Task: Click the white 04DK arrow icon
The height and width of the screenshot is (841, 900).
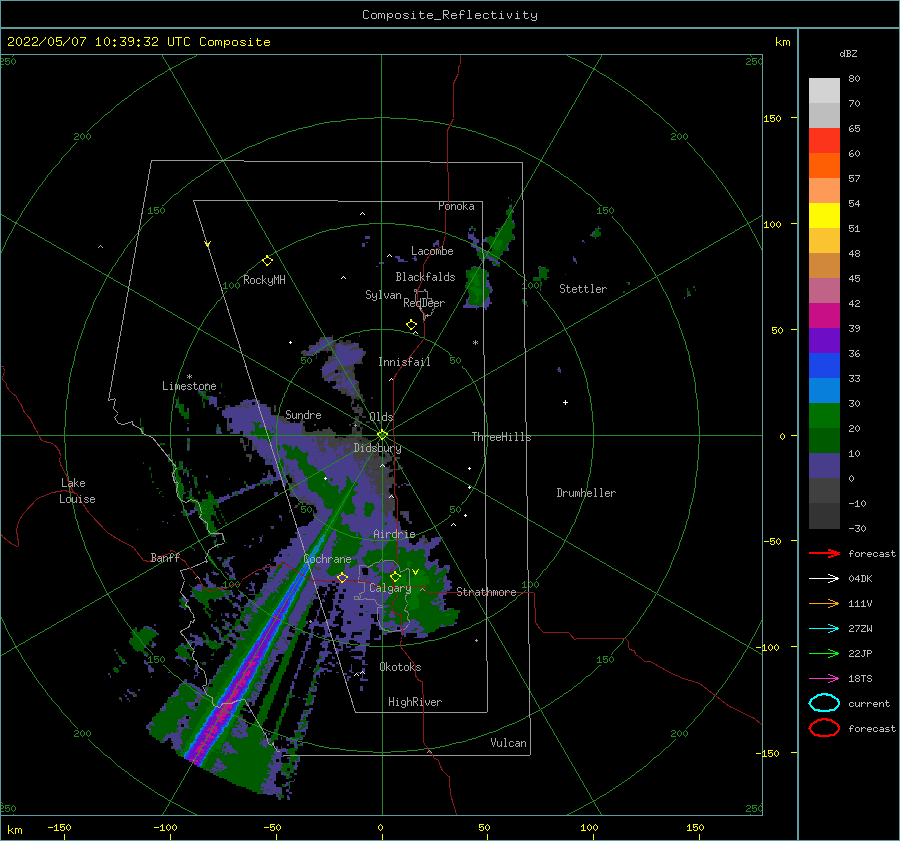Action: pyautogui.click(x=824, y=579)
